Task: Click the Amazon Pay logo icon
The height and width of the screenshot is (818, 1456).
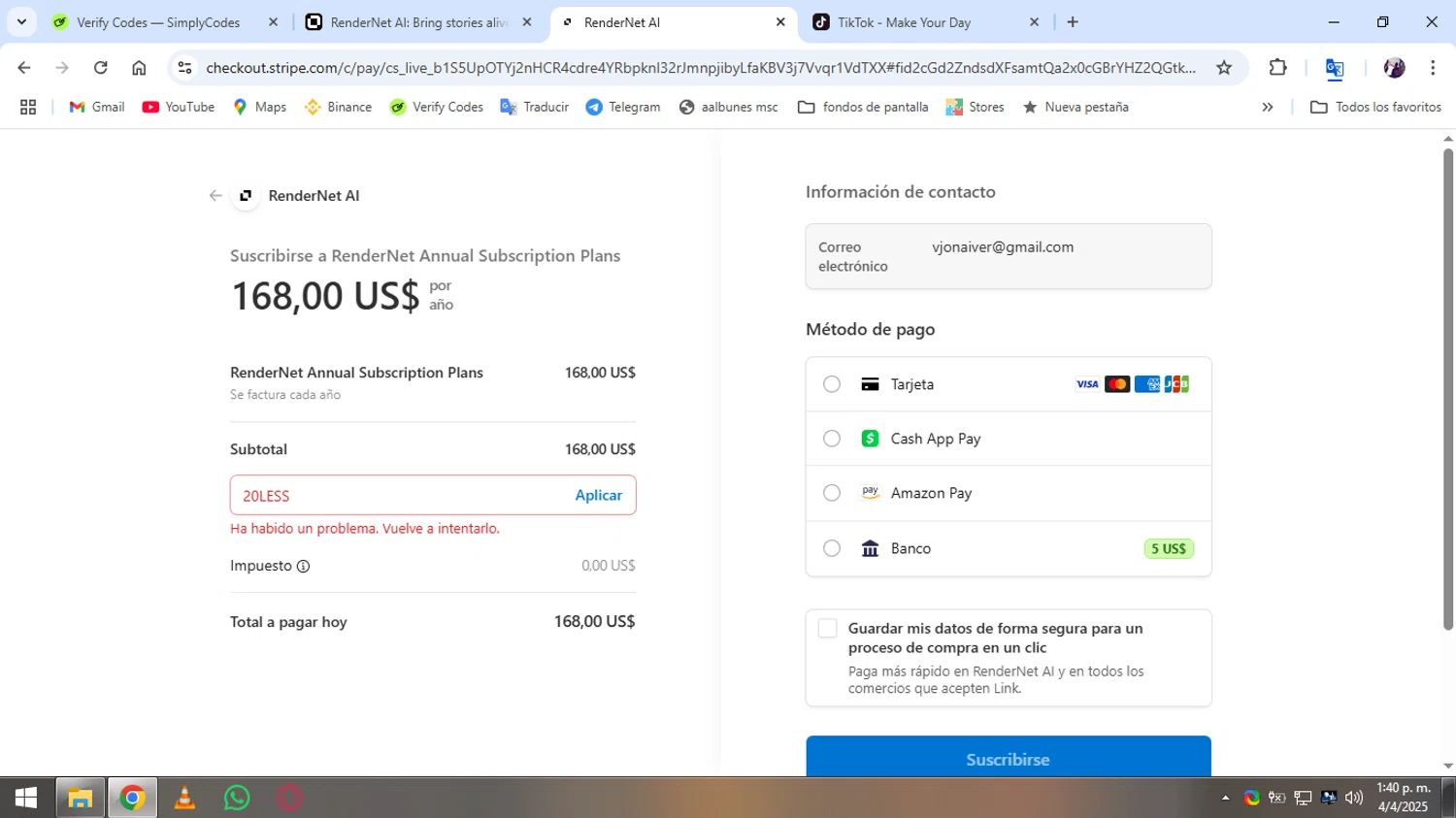Action: pyautogui.click(x=870, y=493)
